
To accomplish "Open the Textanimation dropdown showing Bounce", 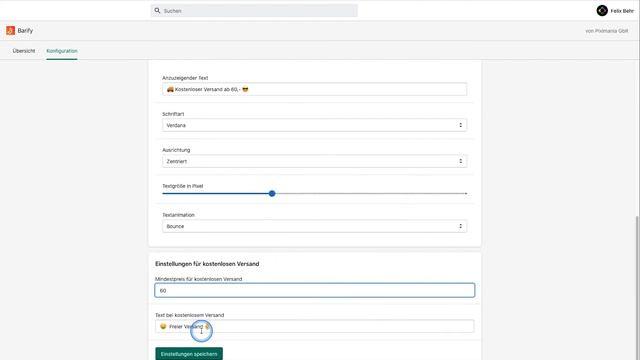I will pyautogui.click(x=314, y=226).
